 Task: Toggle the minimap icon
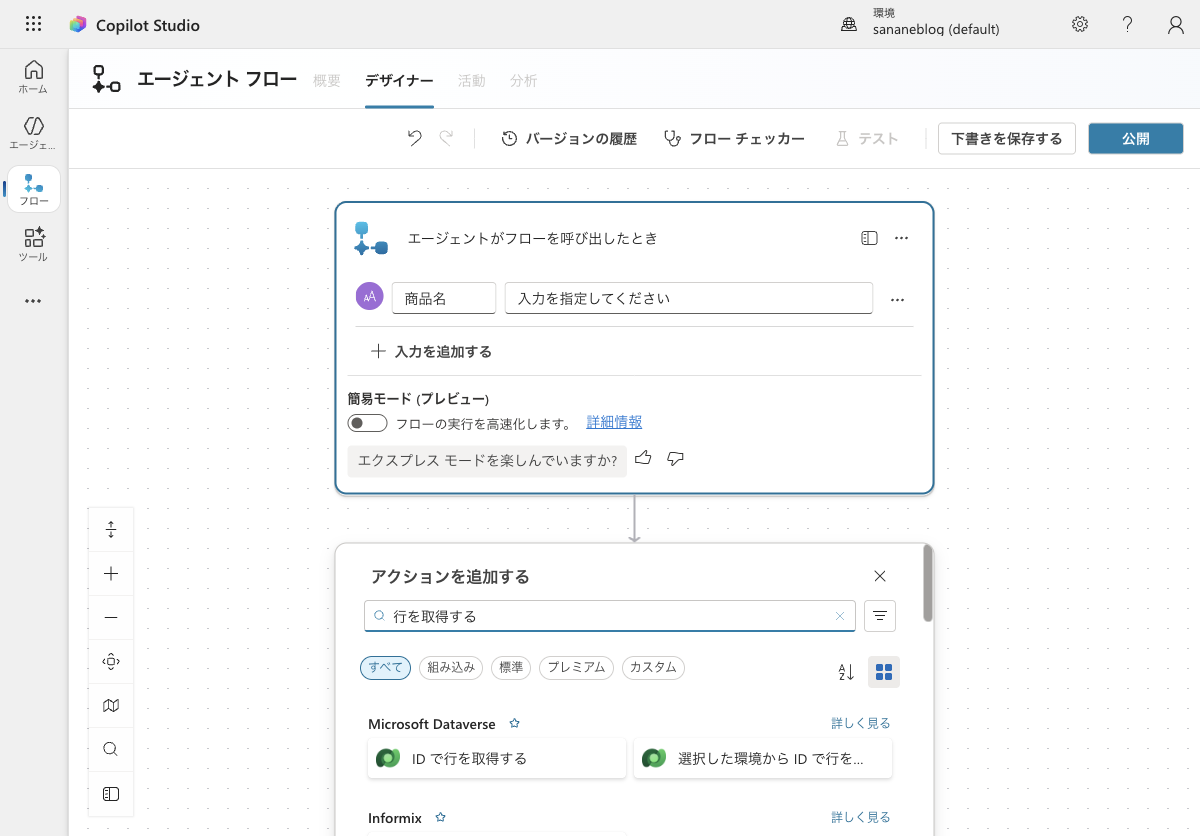pyautogui.click(x=111, y=706)
